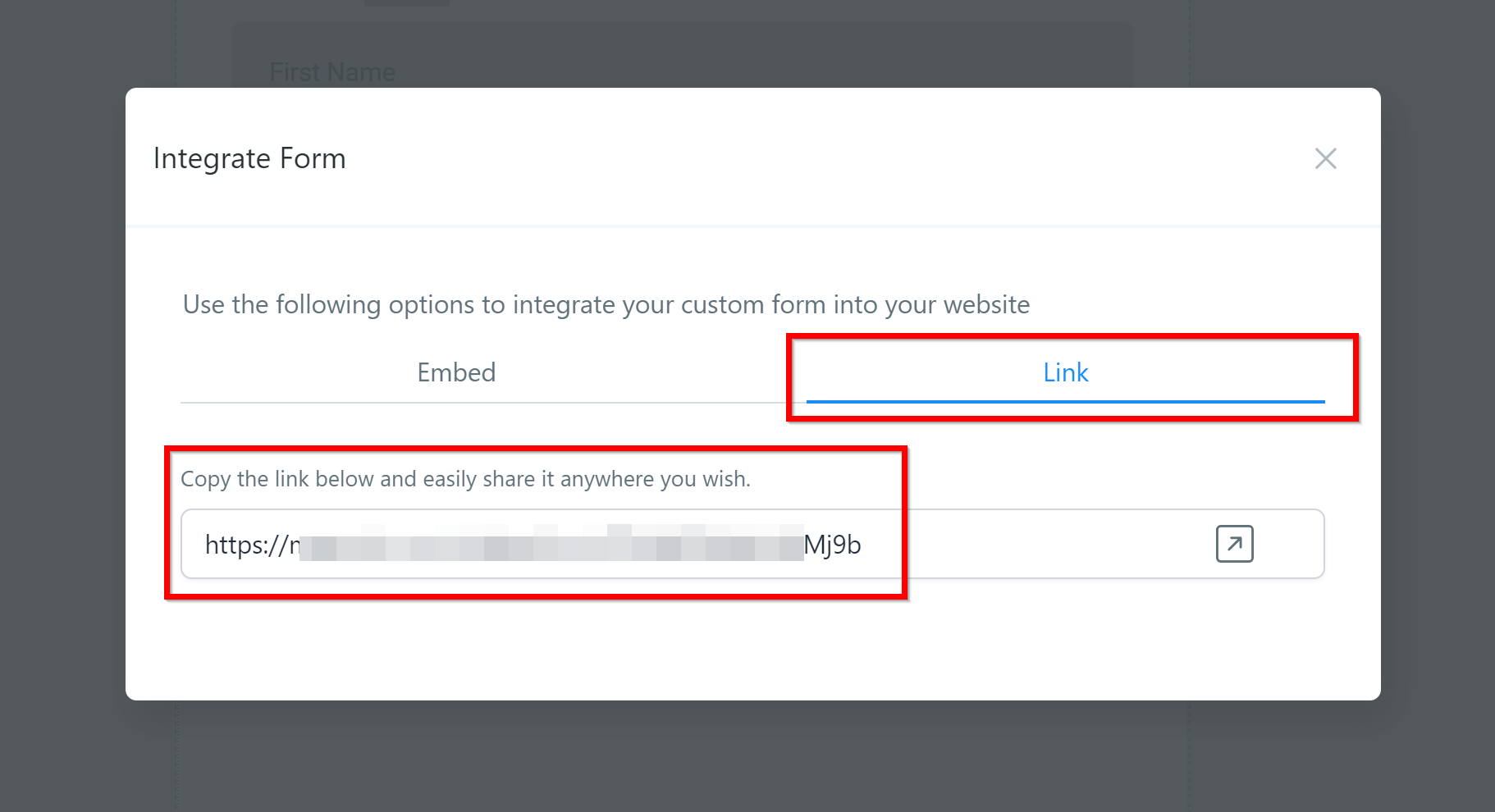Click the 'Use the following options' instruction text
The image size is (1495, 812).
click(x=606, y=304)
